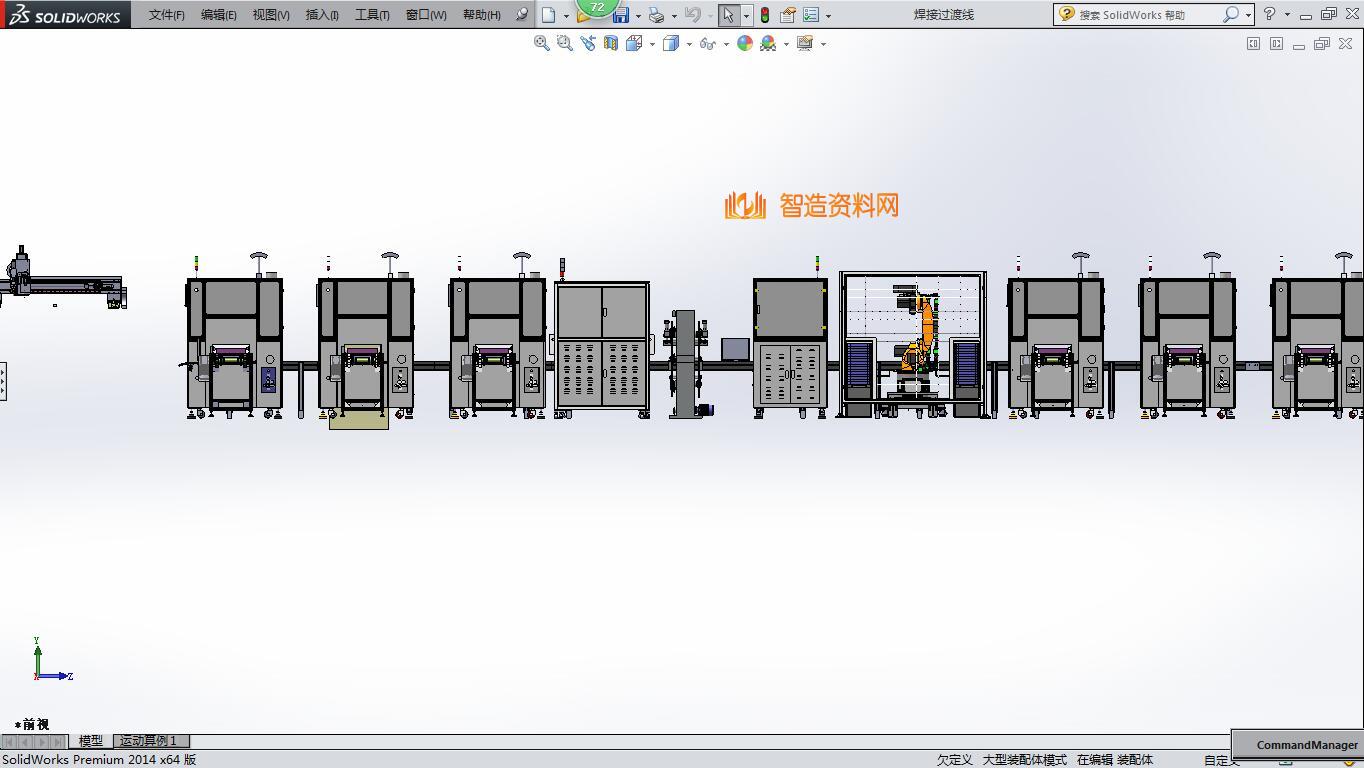Open the New document icon
This screenshot has width=1364, height=768.
(x=548, y=15)
